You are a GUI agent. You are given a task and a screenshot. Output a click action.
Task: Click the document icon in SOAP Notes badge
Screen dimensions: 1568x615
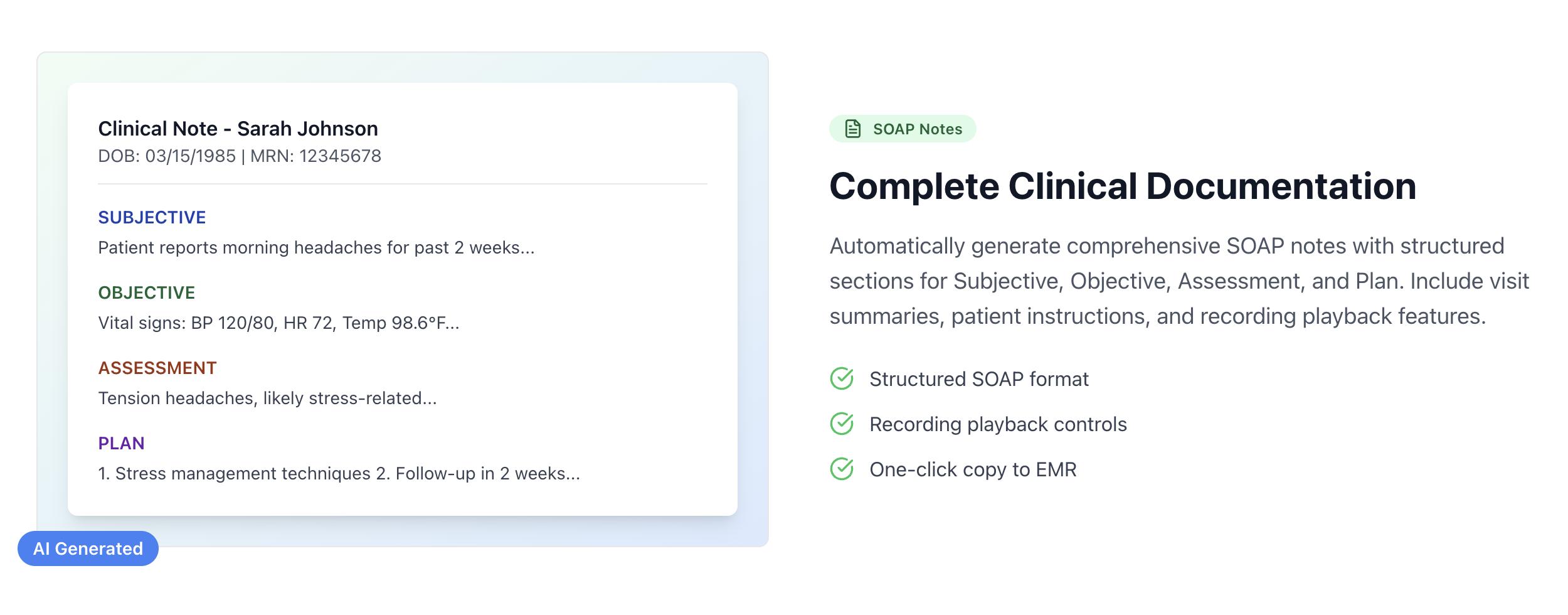coord(852,129)
